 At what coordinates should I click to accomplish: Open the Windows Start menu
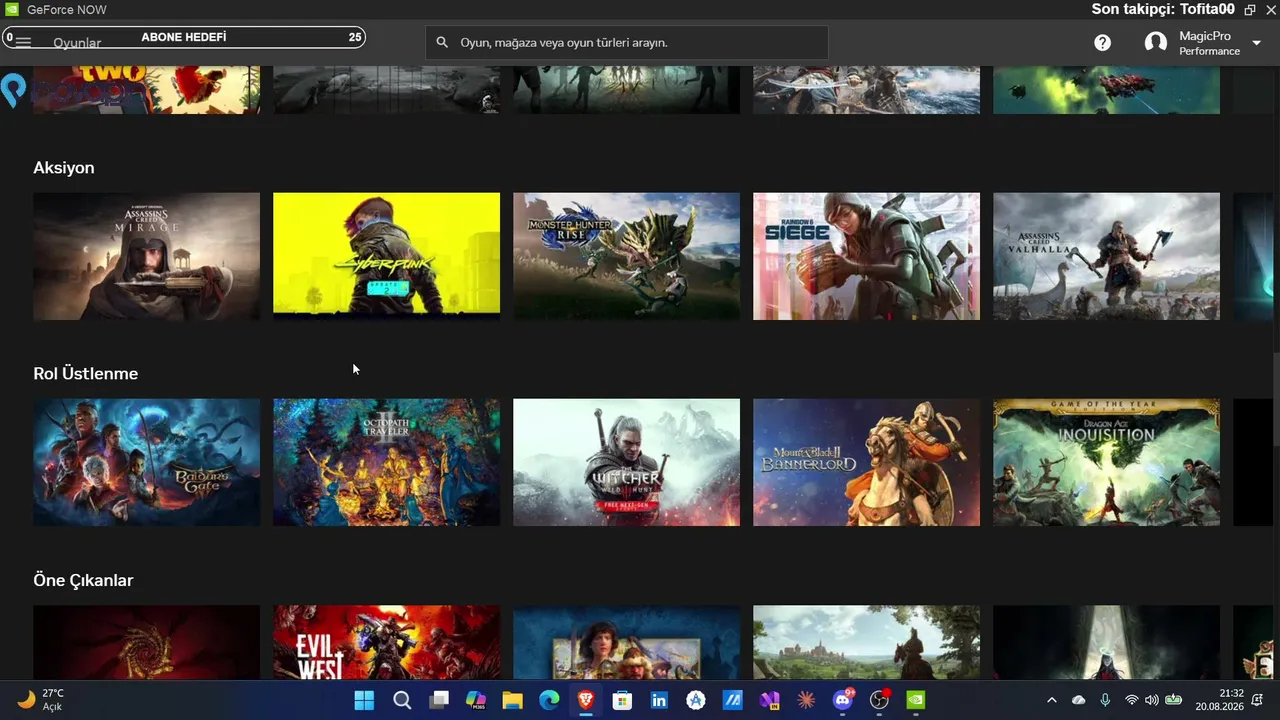pos(364,700)
